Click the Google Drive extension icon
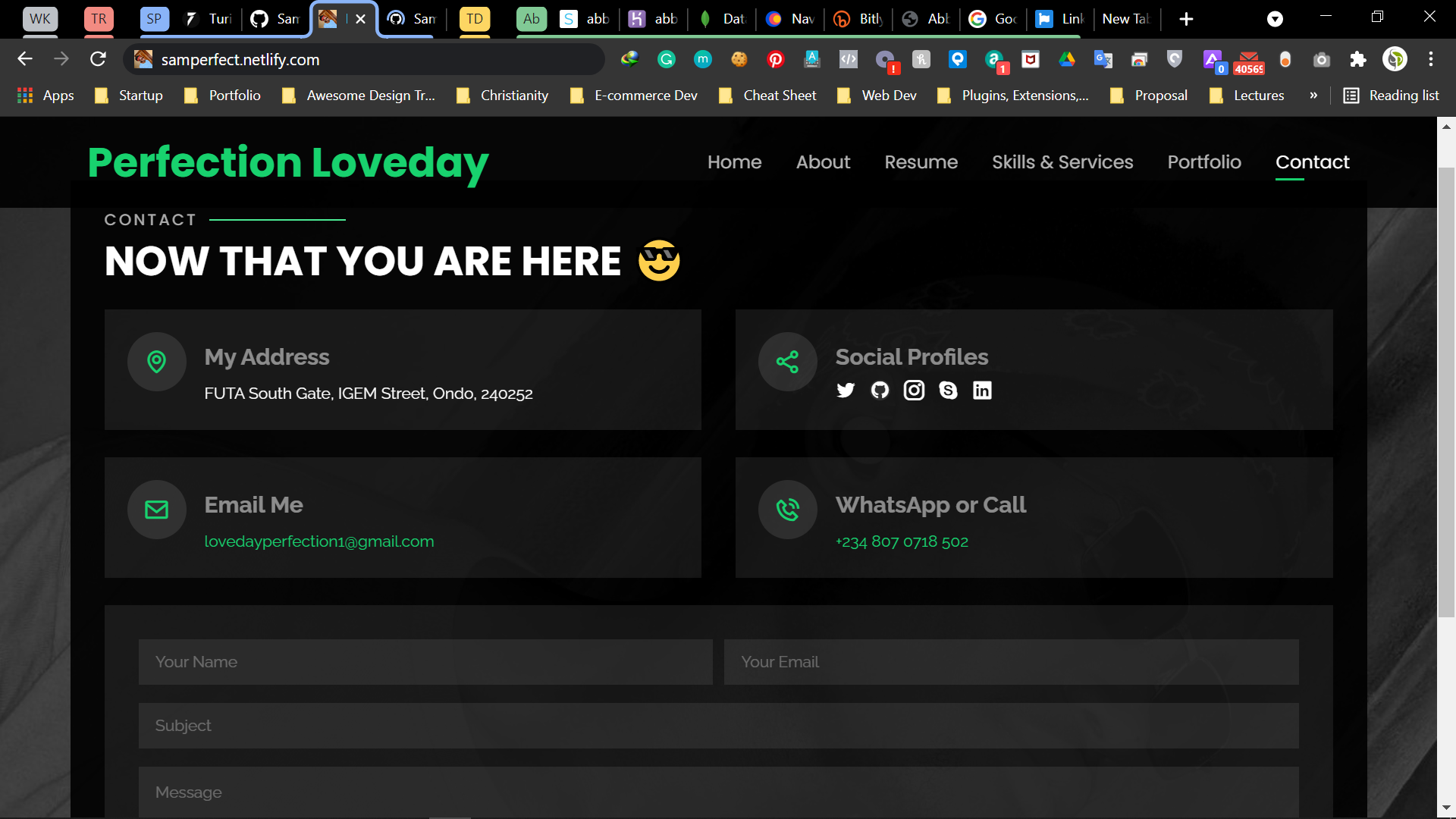The image size is (1456, 819). click(x=1067, y=59)
